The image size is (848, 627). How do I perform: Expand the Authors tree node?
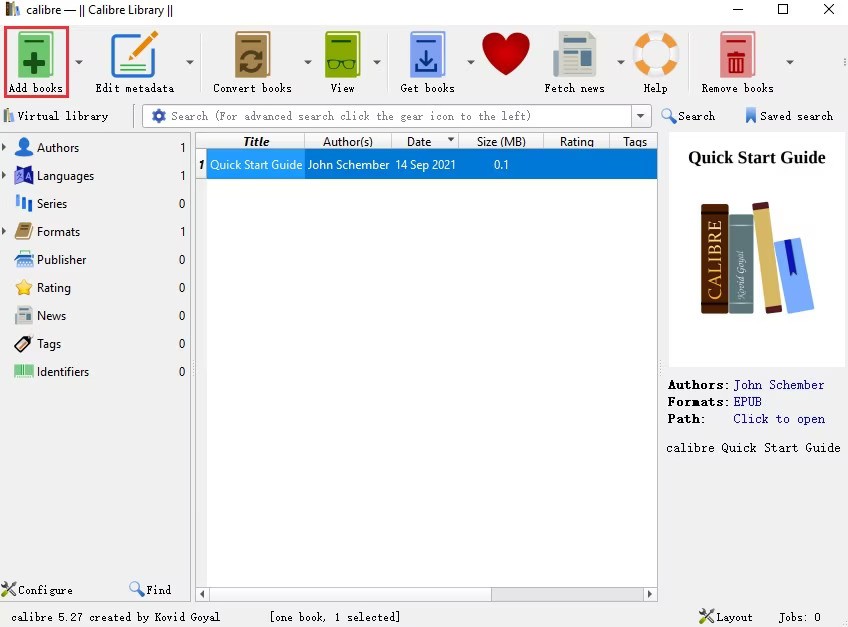[x=4, y=147]
